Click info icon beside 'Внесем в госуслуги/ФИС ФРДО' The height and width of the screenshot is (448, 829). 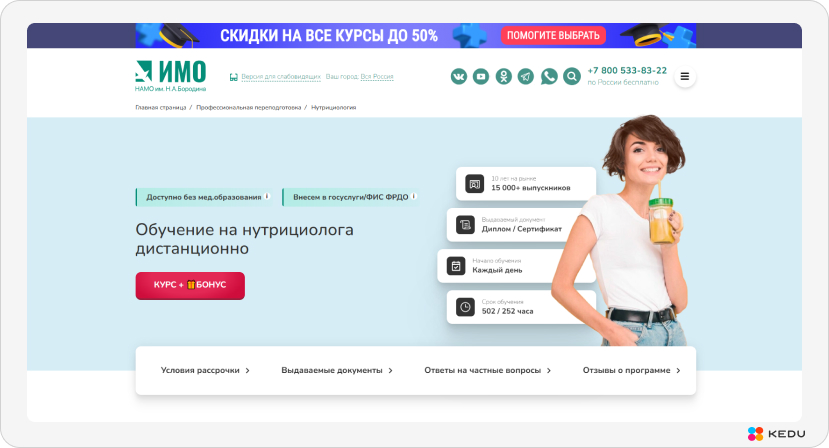(414, 196)
